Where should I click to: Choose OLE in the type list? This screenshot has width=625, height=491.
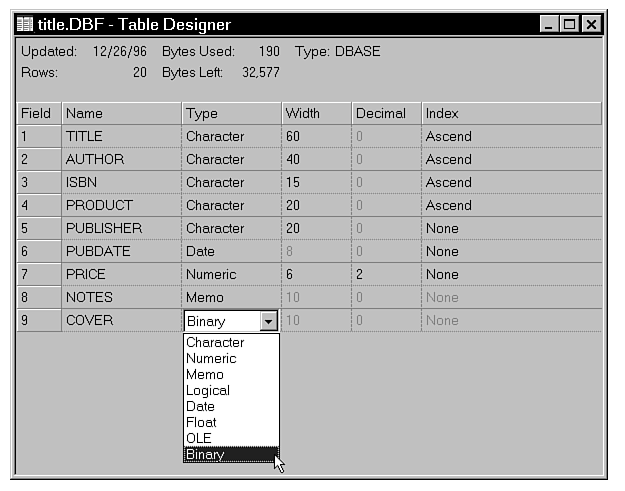click(x=199, y=439)
